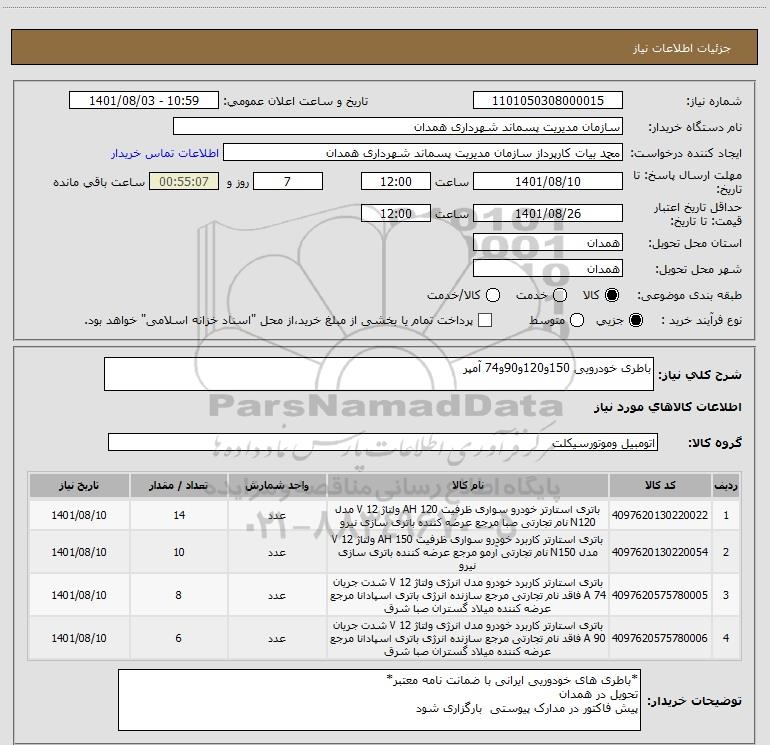Image resolution: width=770 pixels, height=745 pixels.
Task: Click response deadline time field in مهلت ارسال پاسخ row
Action: click(x=396, y=181)
